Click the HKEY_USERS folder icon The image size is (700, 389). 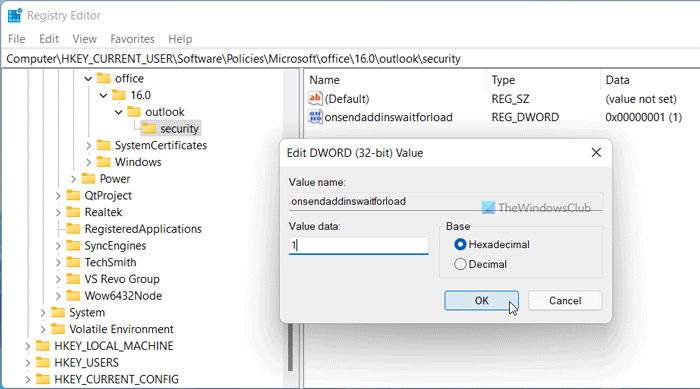(43, 362)
